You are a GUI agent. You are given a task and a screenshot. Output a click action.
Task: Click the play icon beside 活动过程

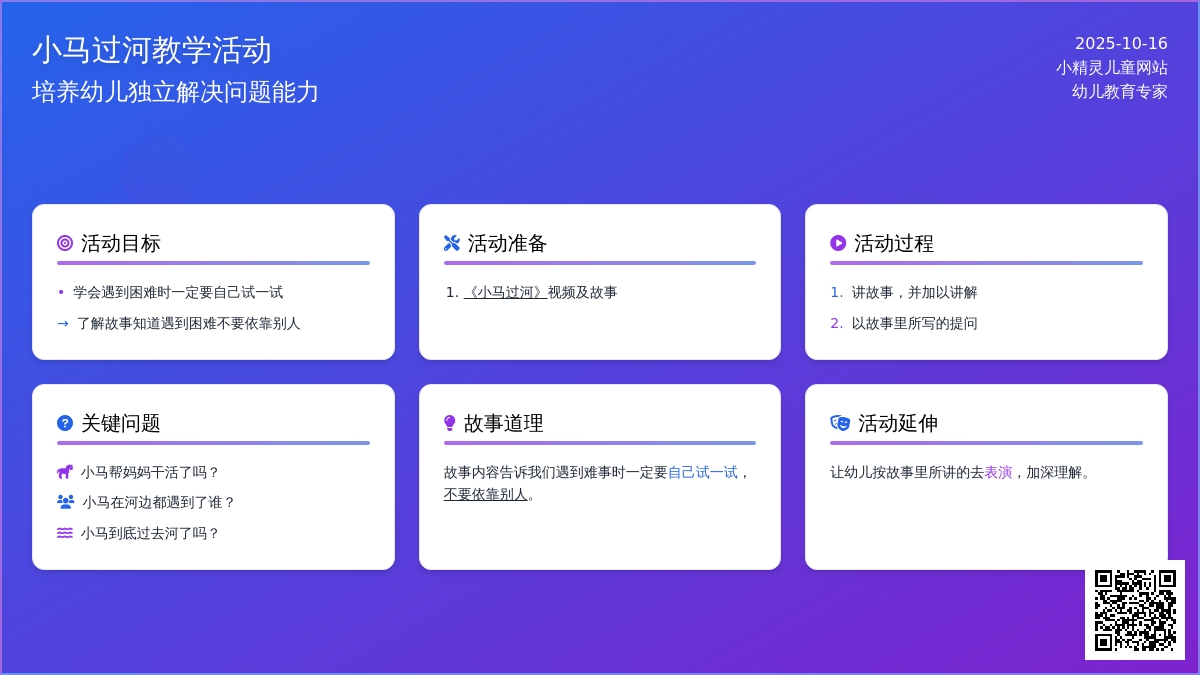(838, 243)
